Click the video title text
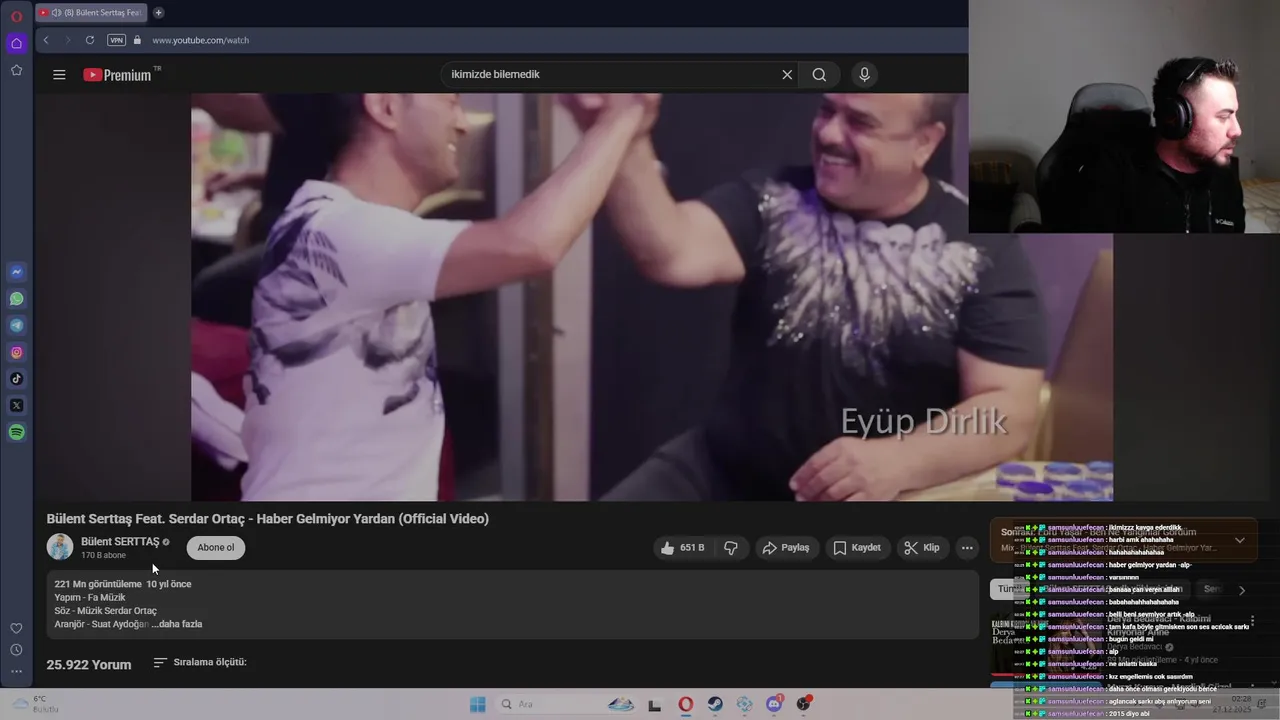The width and height of the screenshot is (1280, 720). [268, 518]
